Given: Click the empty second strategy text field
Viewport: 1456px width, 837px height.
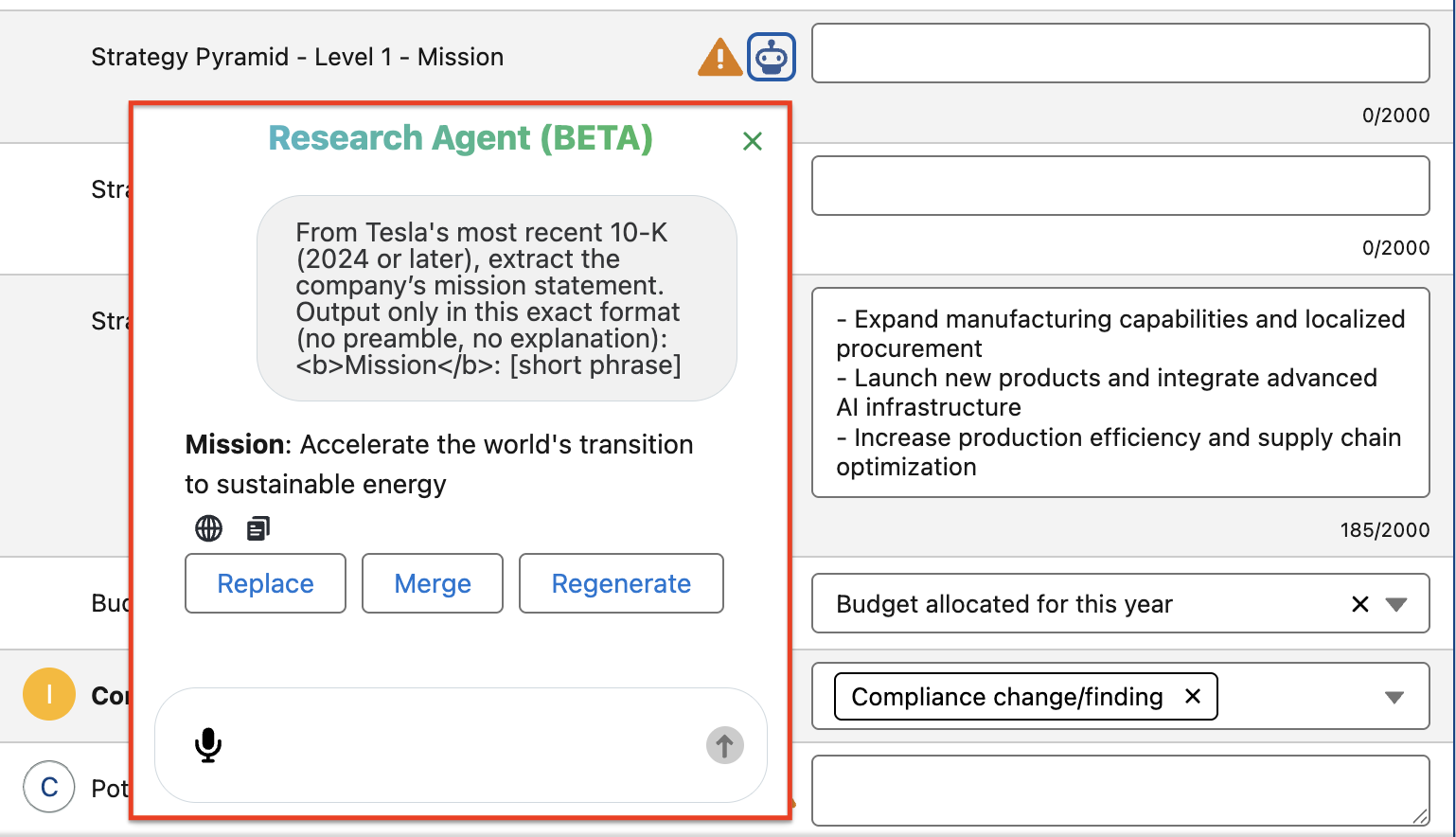Looking at the screenshot, I should (1121, 186).
